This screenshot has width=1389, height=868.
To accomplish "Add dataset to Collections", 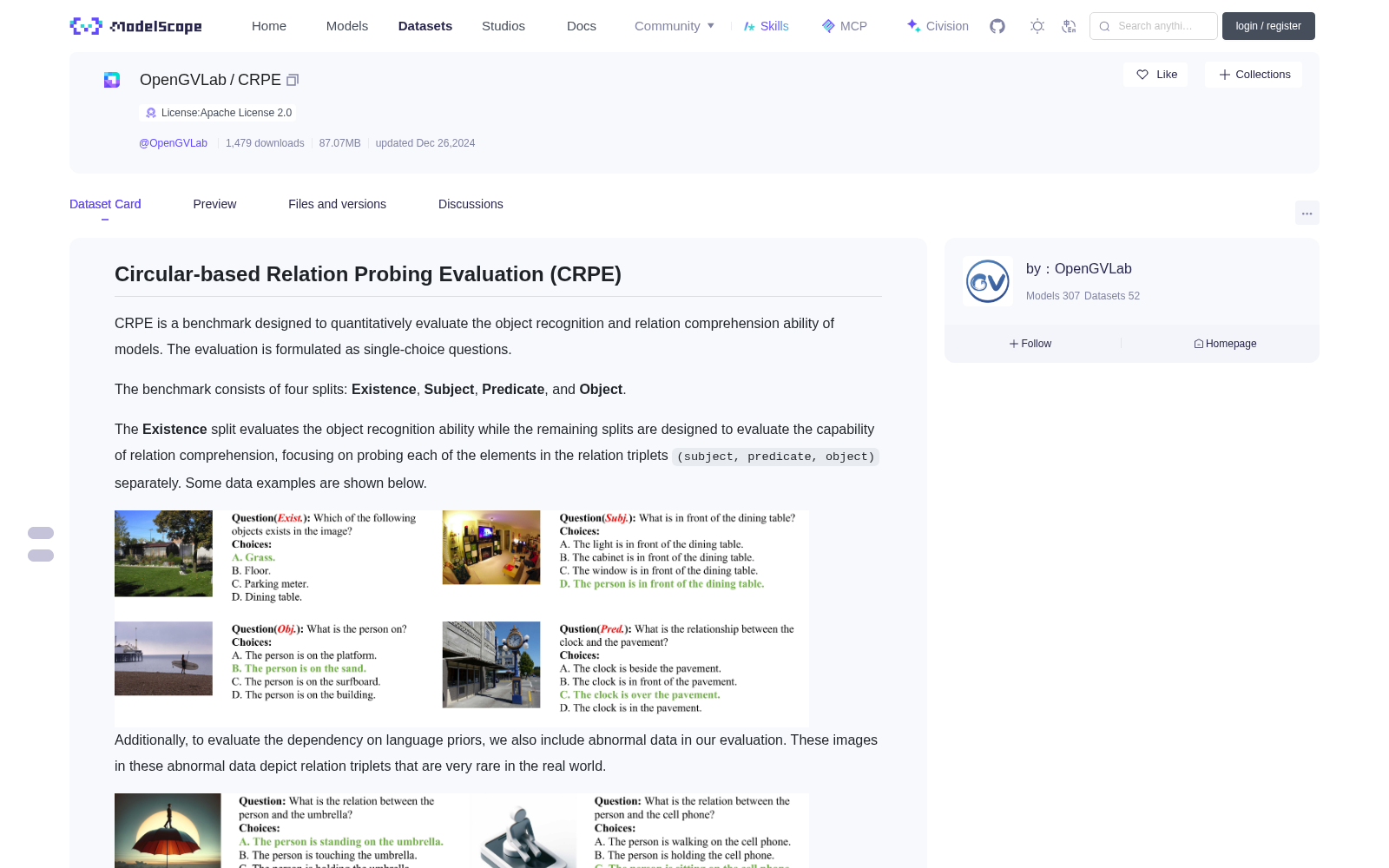I will [1254, 75].
